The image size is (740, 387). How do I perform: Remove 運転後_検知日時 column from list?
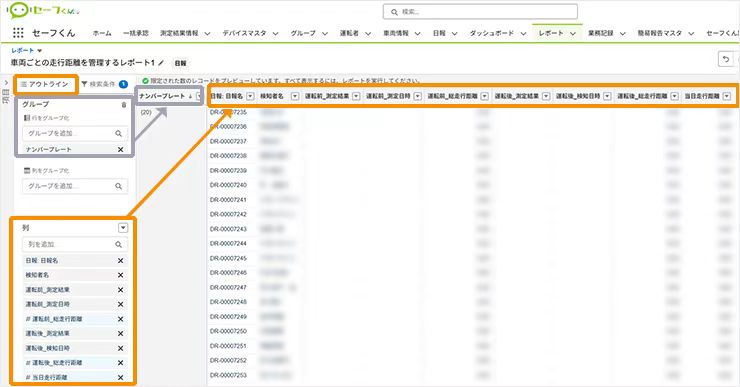click(120, 348)
